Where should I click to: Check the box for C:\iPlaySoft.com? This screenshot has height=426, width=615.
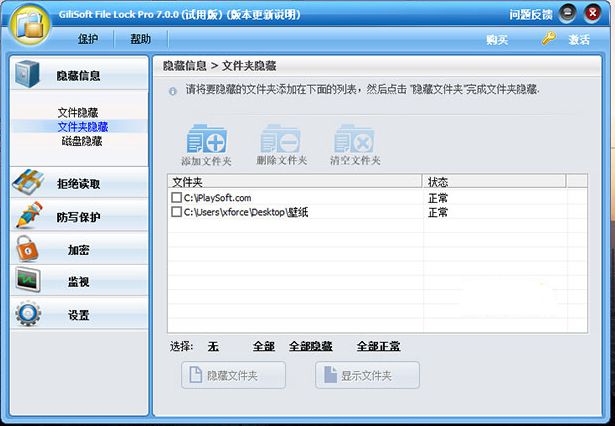[176, 197]
